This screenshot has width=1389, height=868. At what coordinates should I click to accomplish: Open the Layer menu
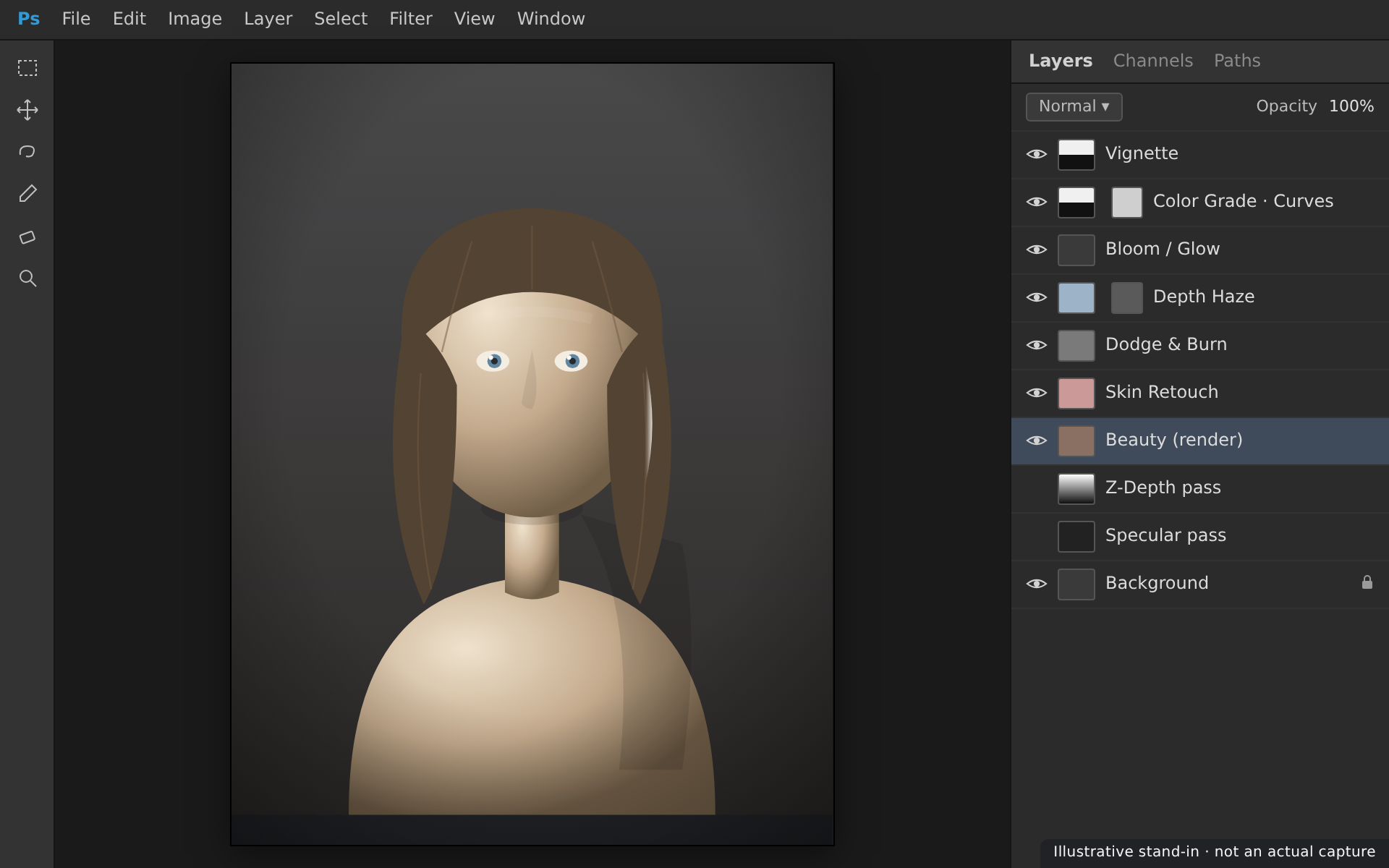click(268, 19)
